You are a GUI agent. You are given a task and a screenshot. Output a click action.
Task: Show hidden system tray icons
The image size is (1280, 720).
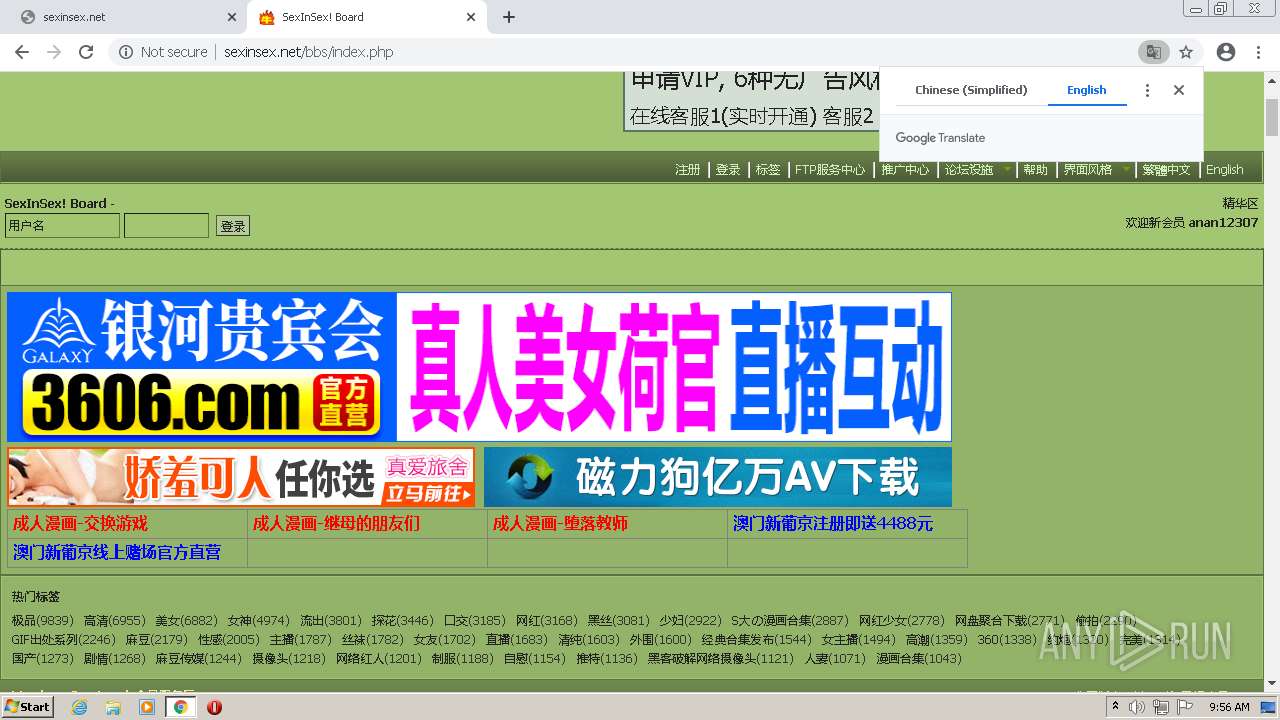[x=1115, y=707]
